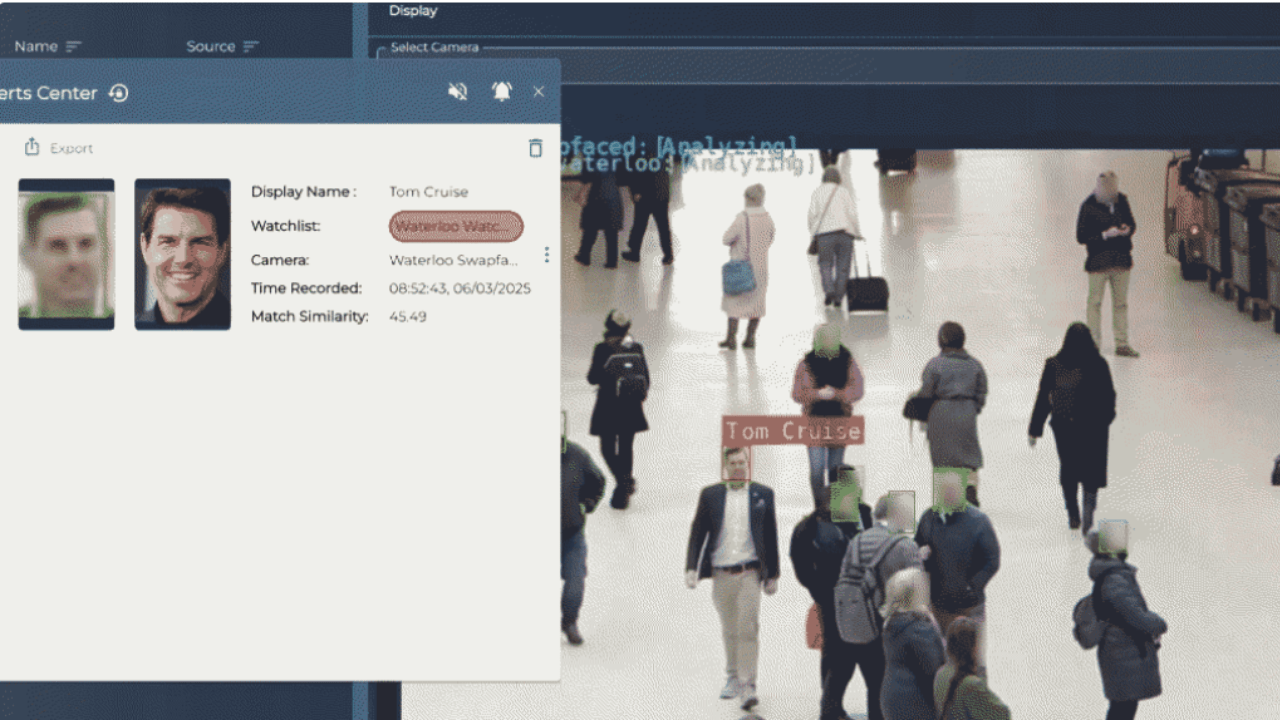Screen dimensions: 1280x720
Task: Click the Export share icon
Action: pyautogui.click(x=32, y=147)
